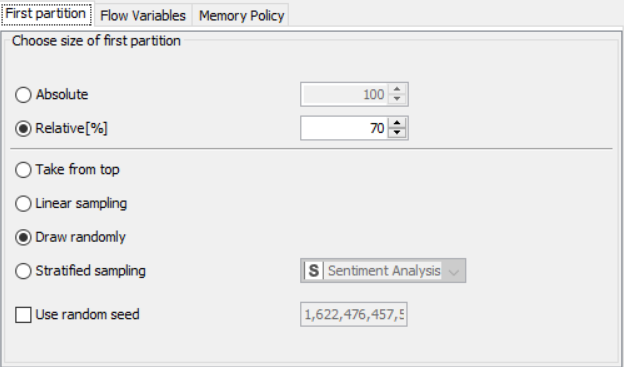Switch to the Flow Variables tab

click(143, 16)
